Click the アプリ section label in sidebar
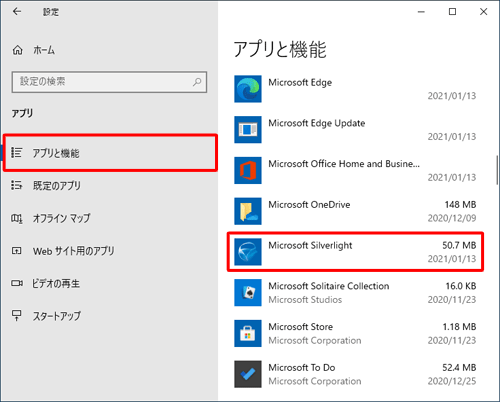500x402 pixels. [x=22, y=113]
